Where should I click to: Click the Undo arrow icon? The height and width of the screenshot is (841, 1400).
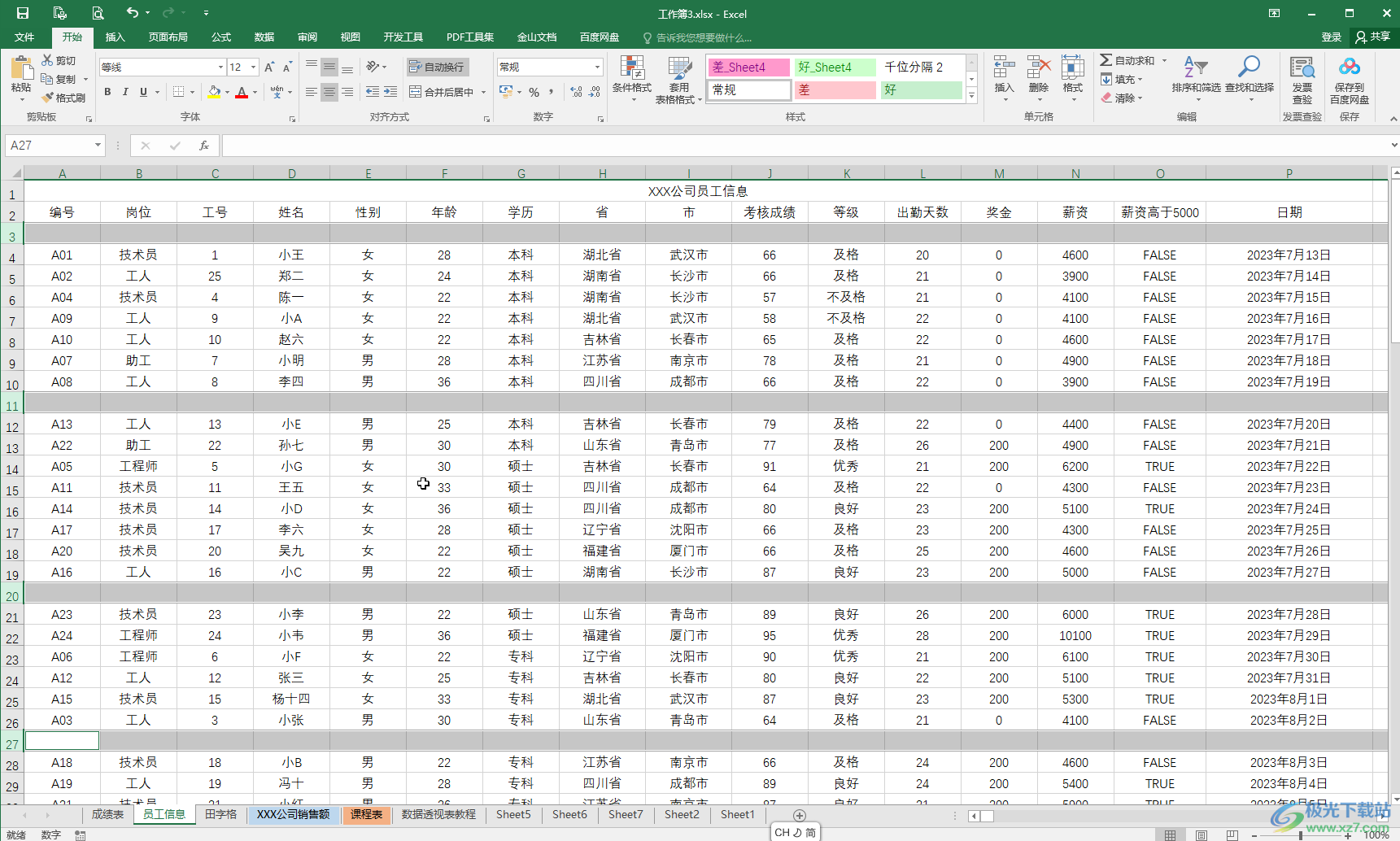coord(133,13)
